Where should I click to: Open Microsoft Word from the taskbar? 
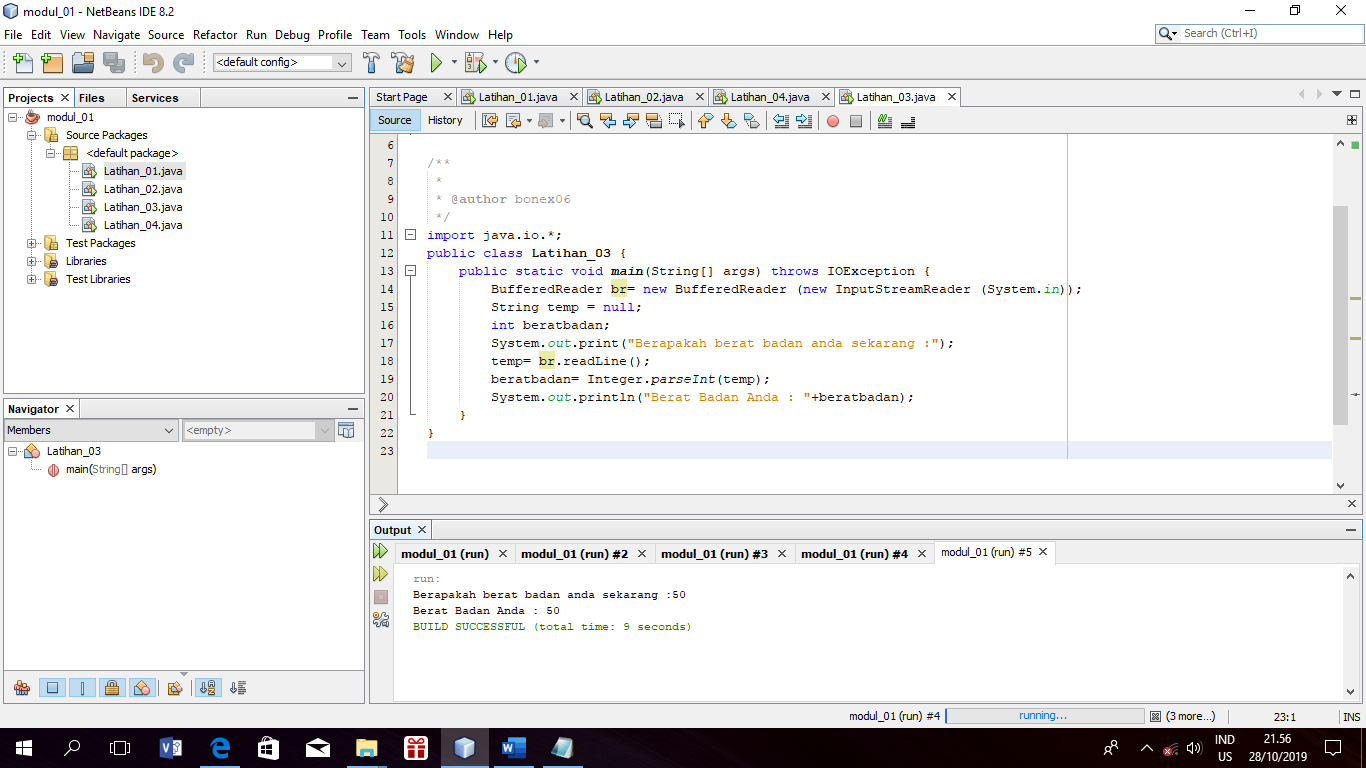(514, 747)
